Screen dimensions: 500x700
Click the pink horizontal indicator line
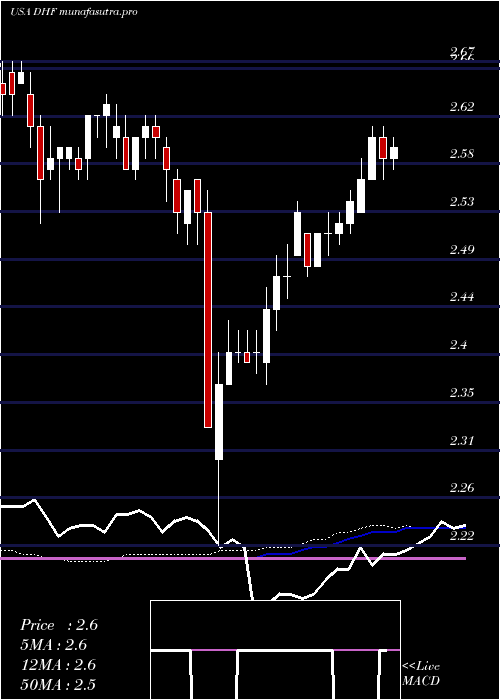click(233, 558)
